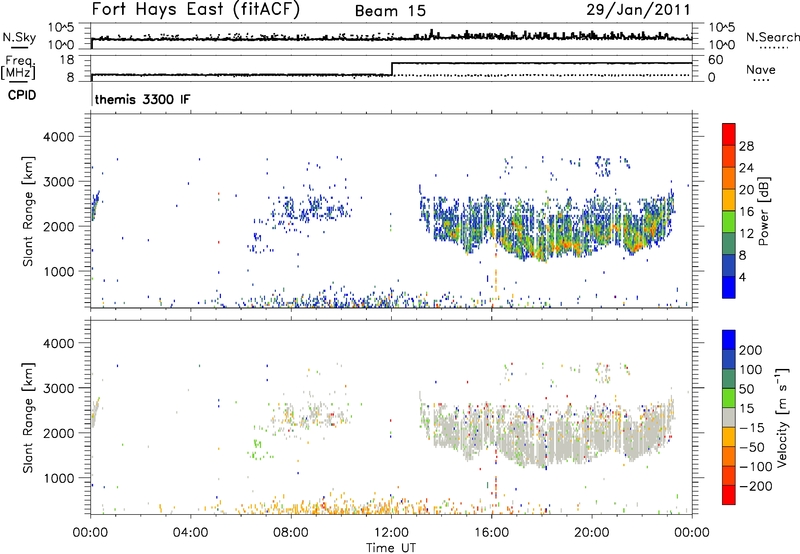Select the 60 tick on Nave axis
Image resolution: width=800 pixels, height=554 pixels.
point(715,60)
